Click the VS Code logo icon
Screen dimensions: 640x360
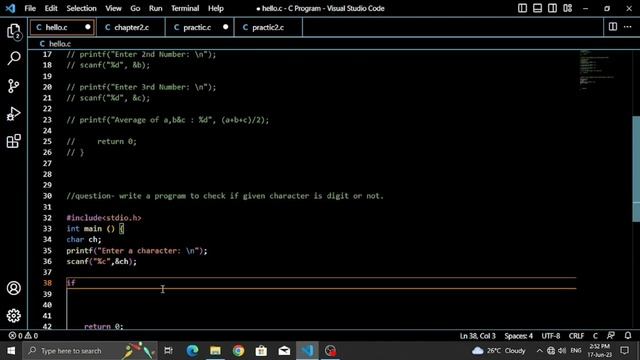[x=11, y=8]
